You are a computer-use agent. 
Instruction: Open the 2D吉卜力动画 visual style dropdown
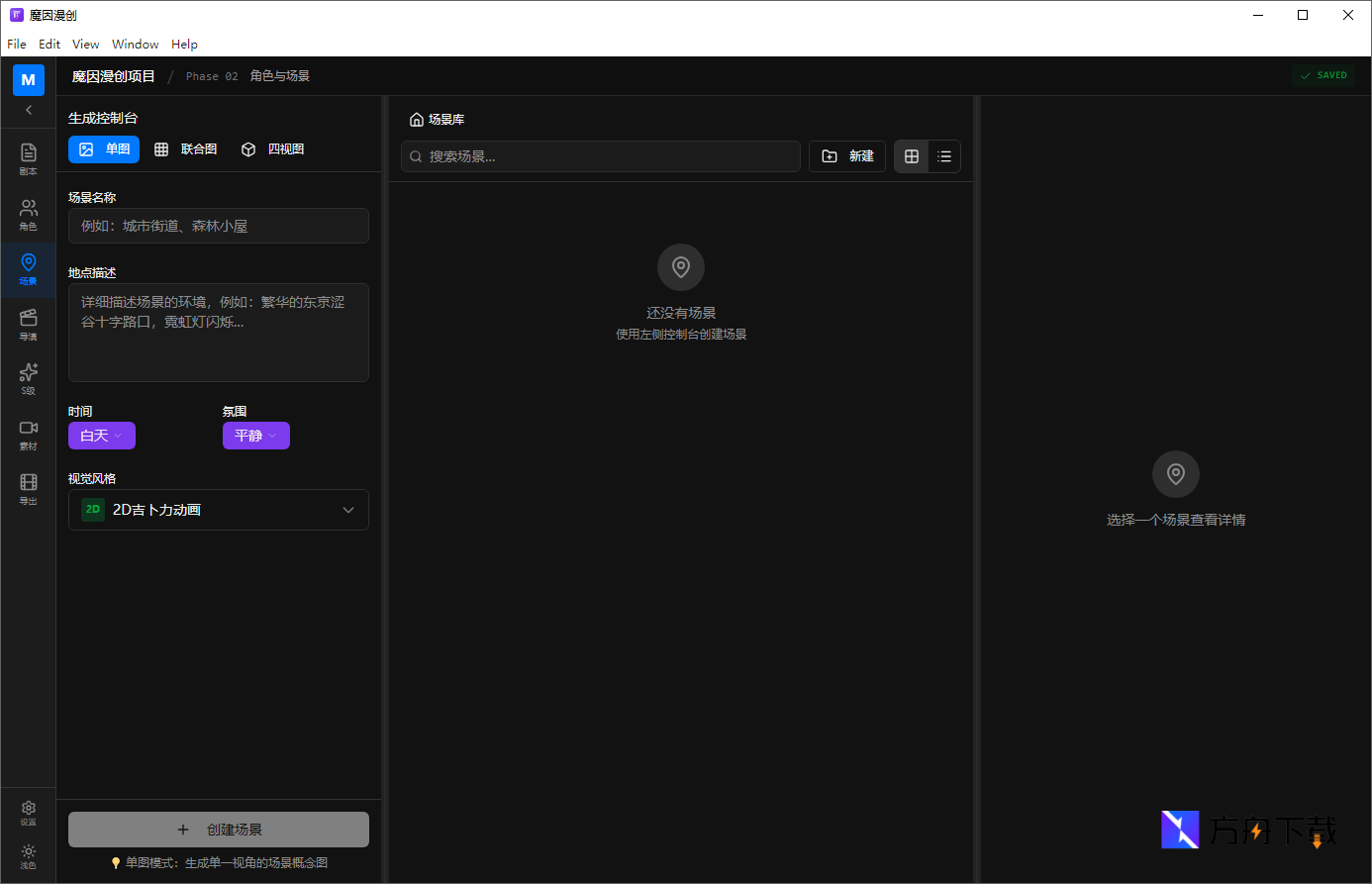(219, 510)
